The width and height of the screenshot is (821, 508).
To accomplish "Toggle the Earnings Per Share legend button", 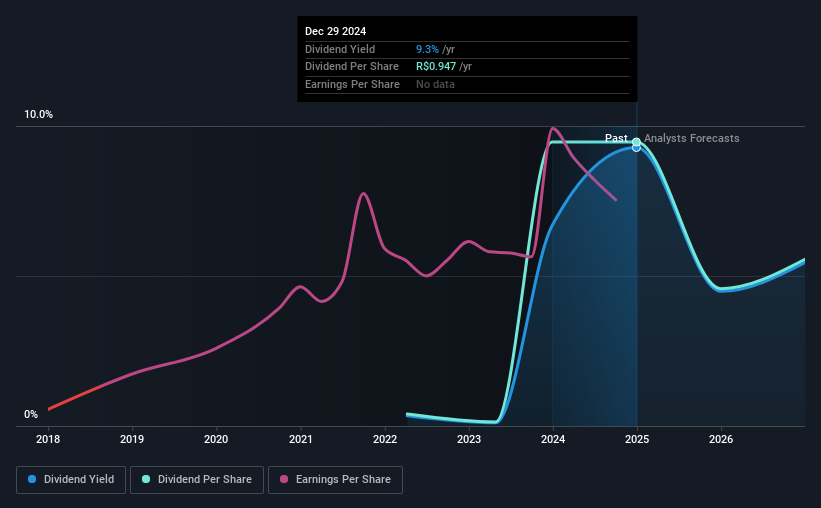I will 335,480.
